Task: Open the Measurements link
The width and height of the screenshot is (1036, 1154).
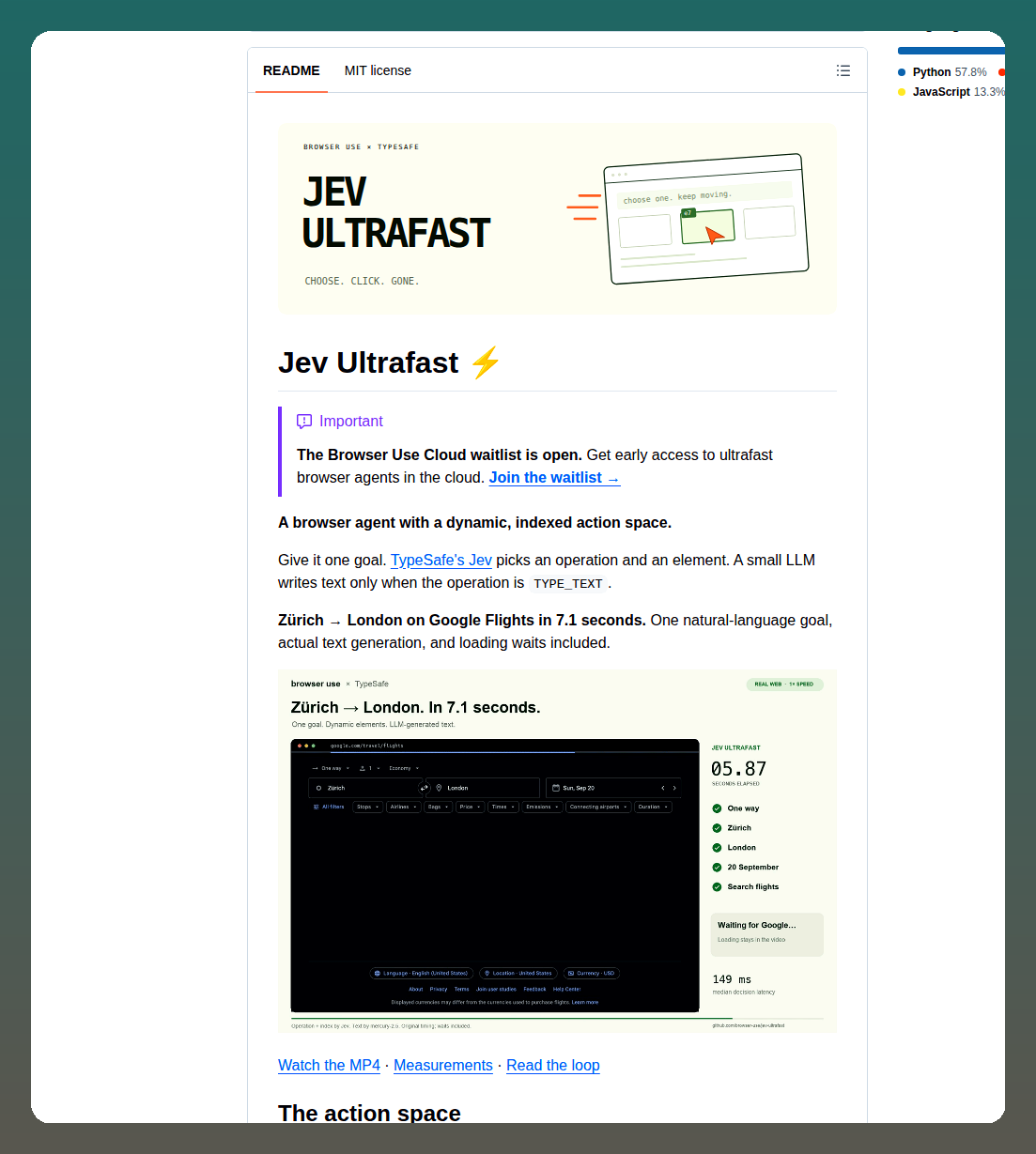Action: (x=443, y=1065)
